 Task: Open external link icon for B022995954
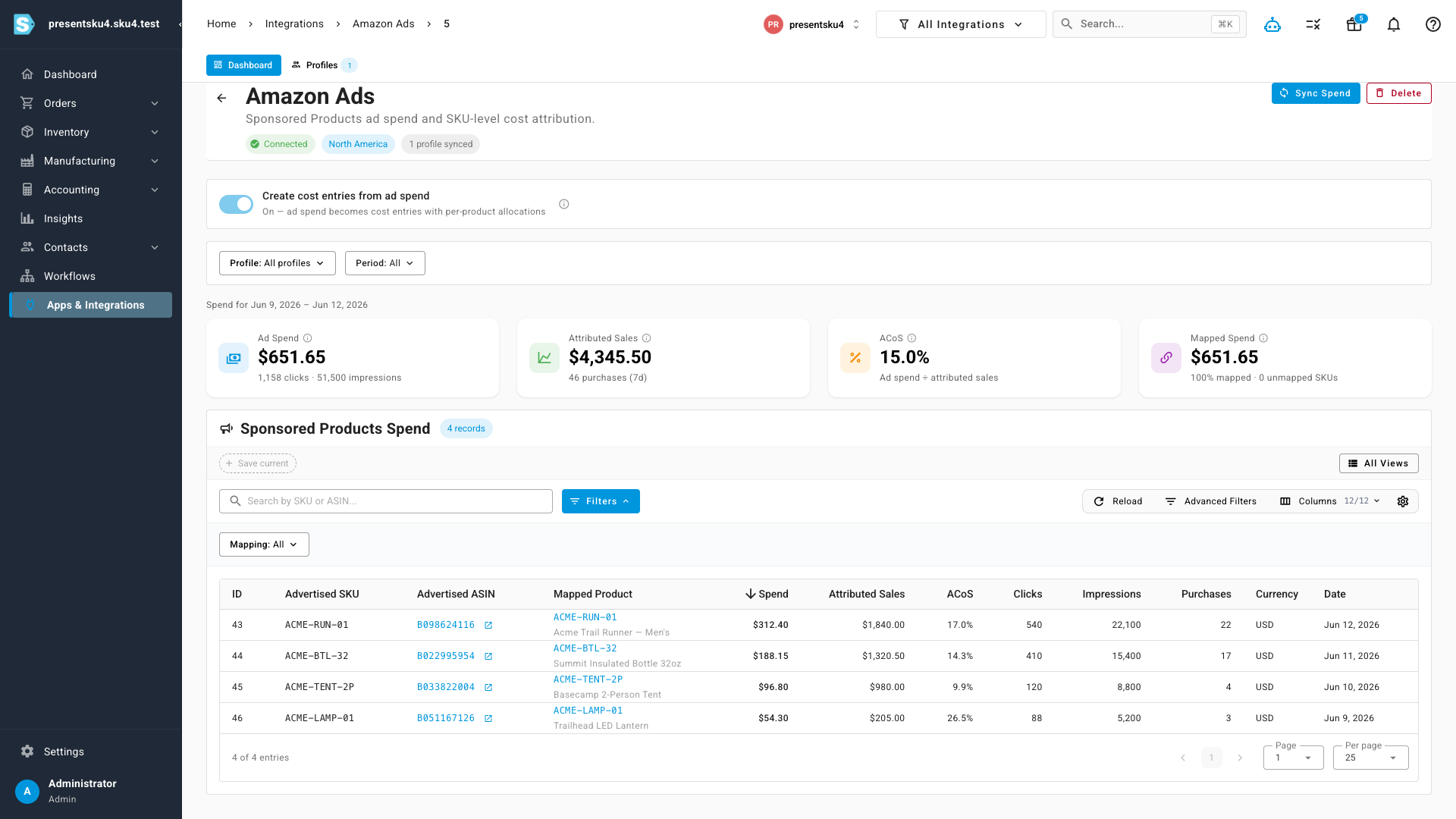coord(488,657)
